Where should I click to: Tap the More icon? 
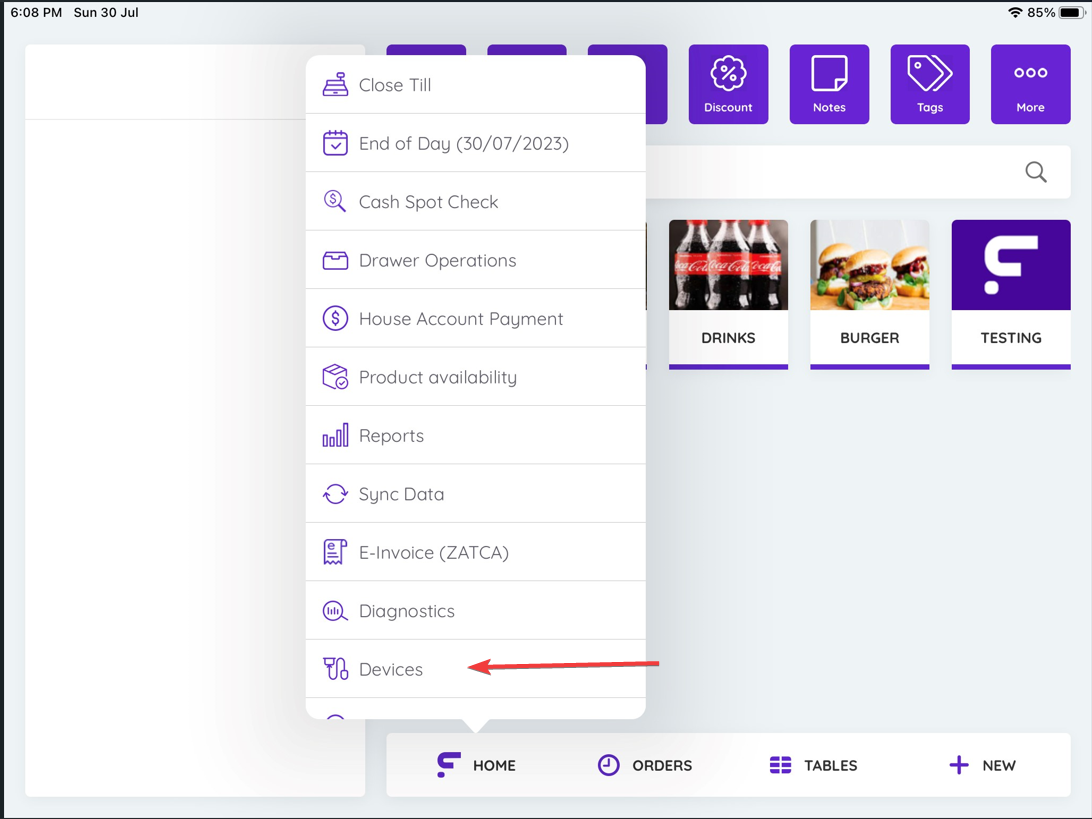pos(1030,84)
